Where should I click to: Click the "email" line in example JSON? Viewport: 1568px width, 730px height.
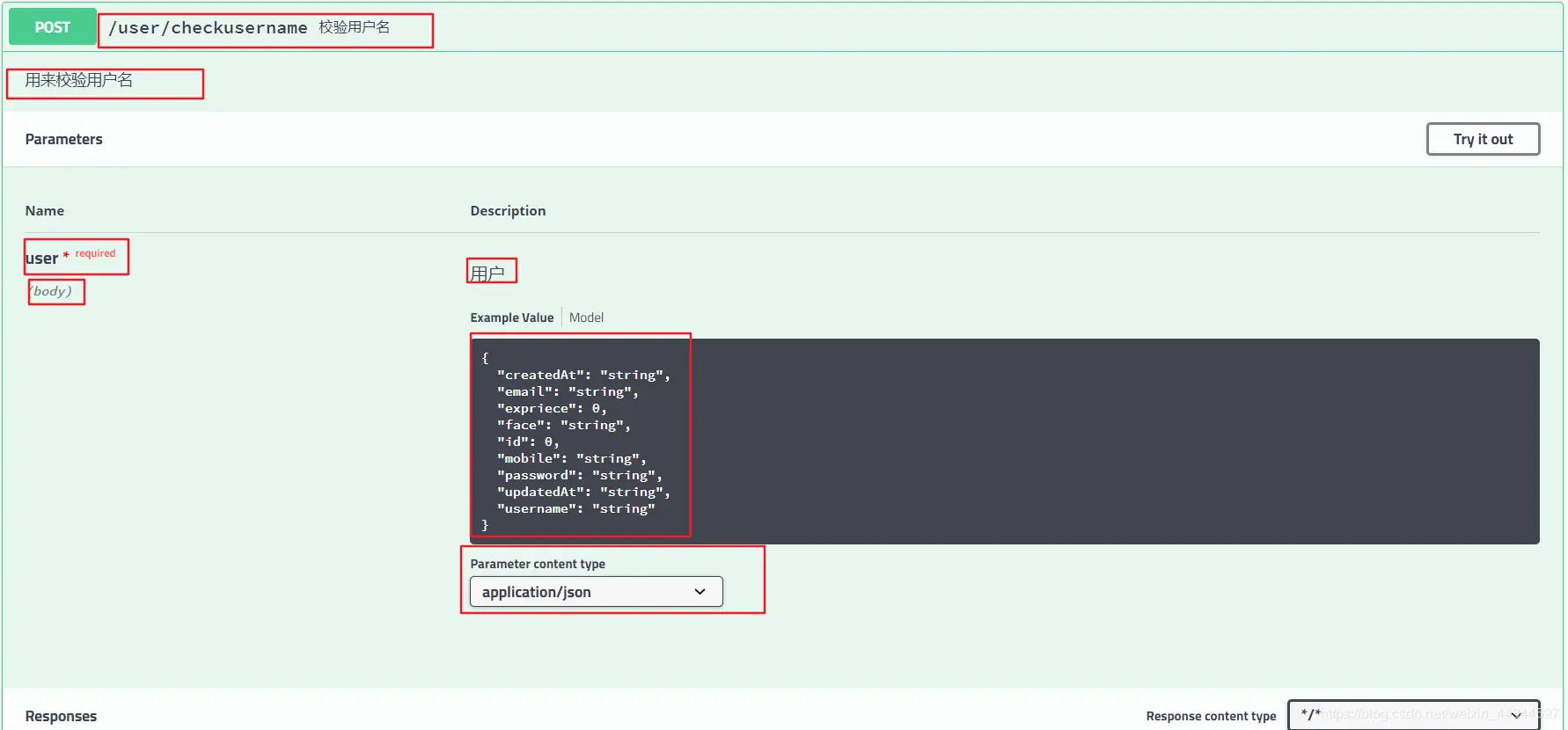pos(568,391)
